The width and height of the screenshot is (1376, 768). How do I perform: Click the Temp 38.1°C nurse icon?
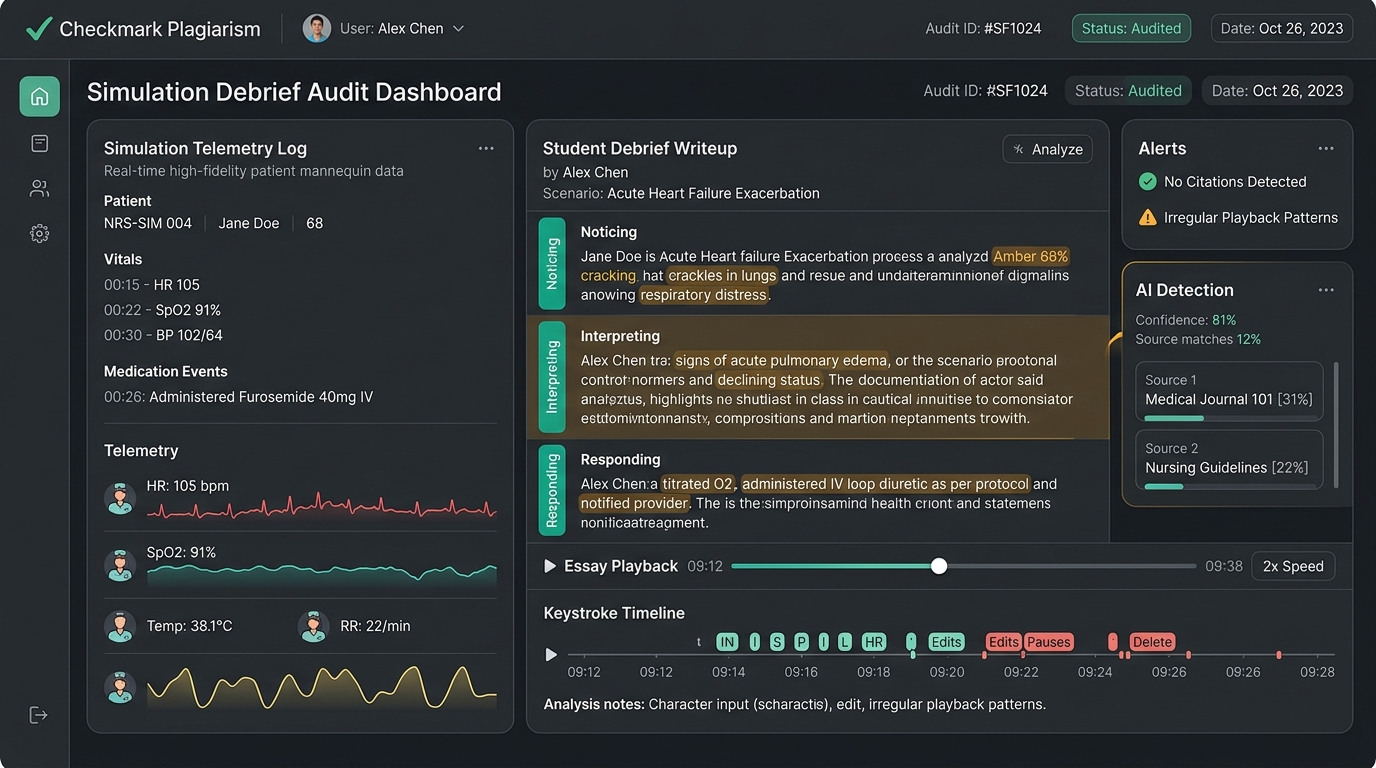[120, 626]
